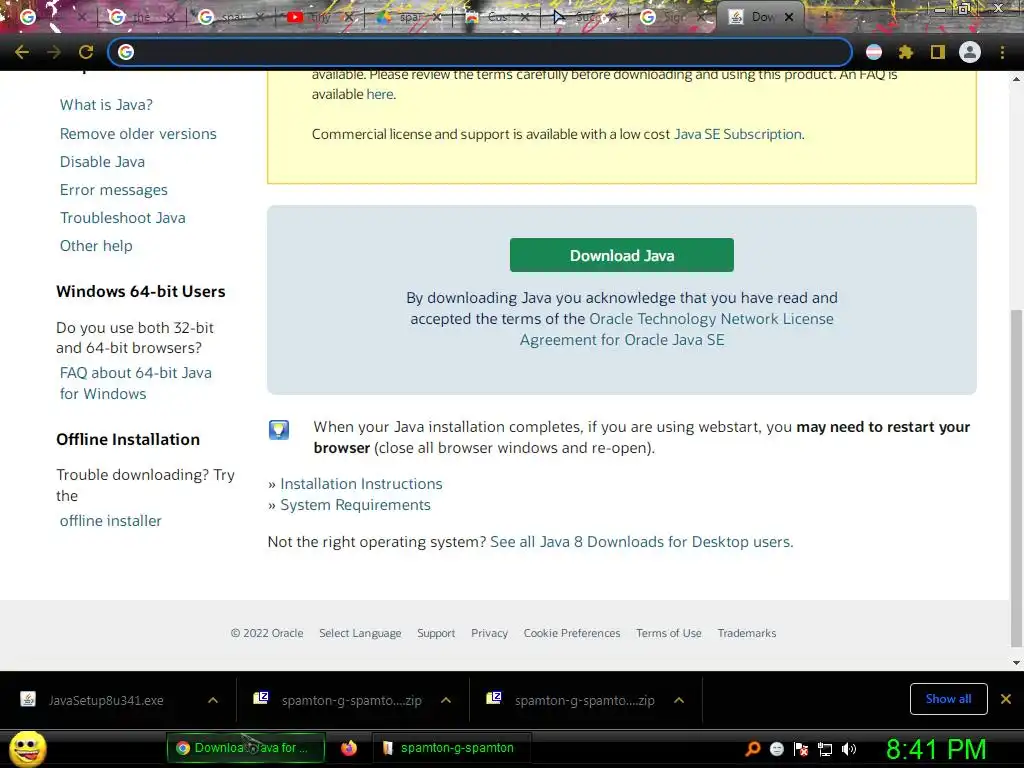The height and width of the screenshot is (768, 1024).
Task: Open the 'What is Java?' link
Action: point(106,104)
